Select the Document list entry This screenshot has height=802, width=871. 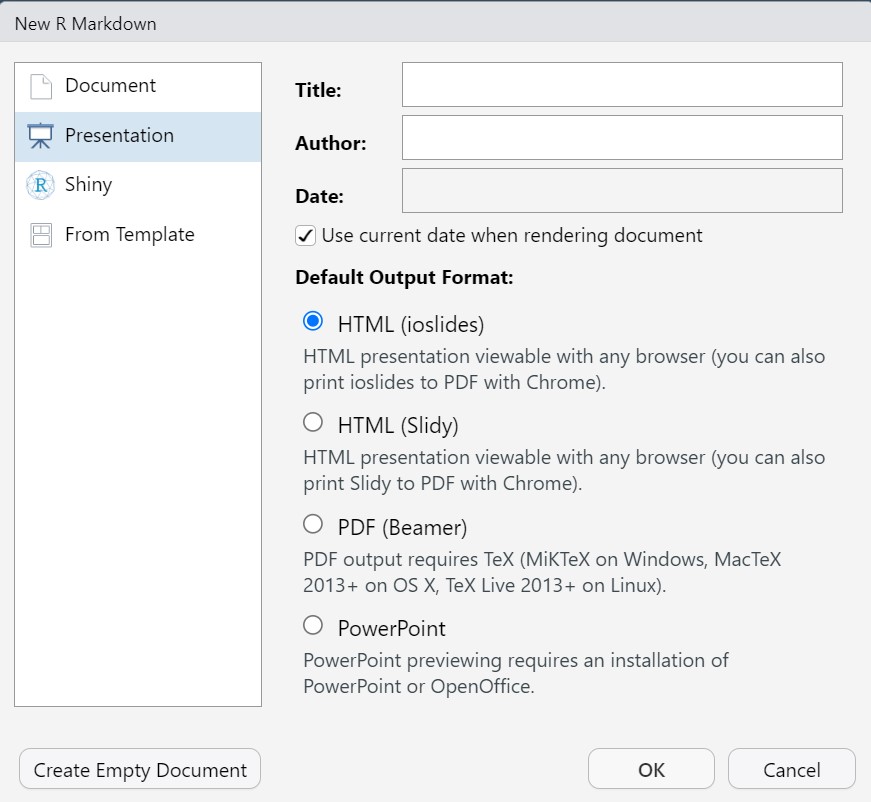138,87
